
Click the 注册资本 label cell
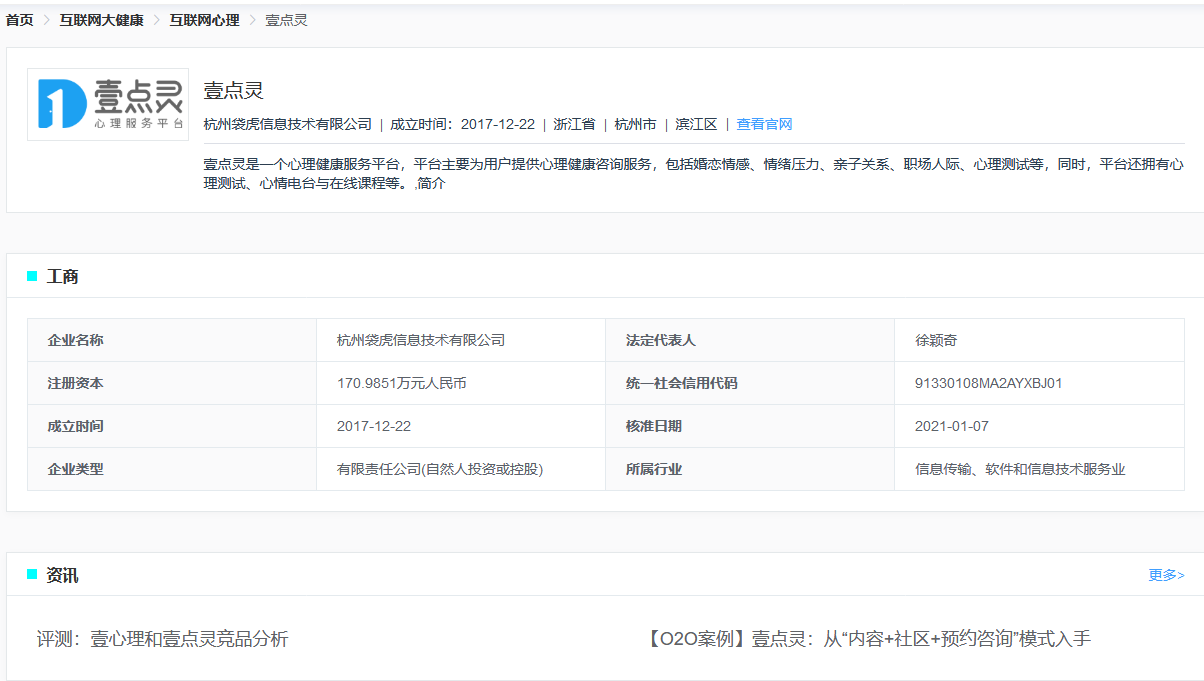pos(172,383)
